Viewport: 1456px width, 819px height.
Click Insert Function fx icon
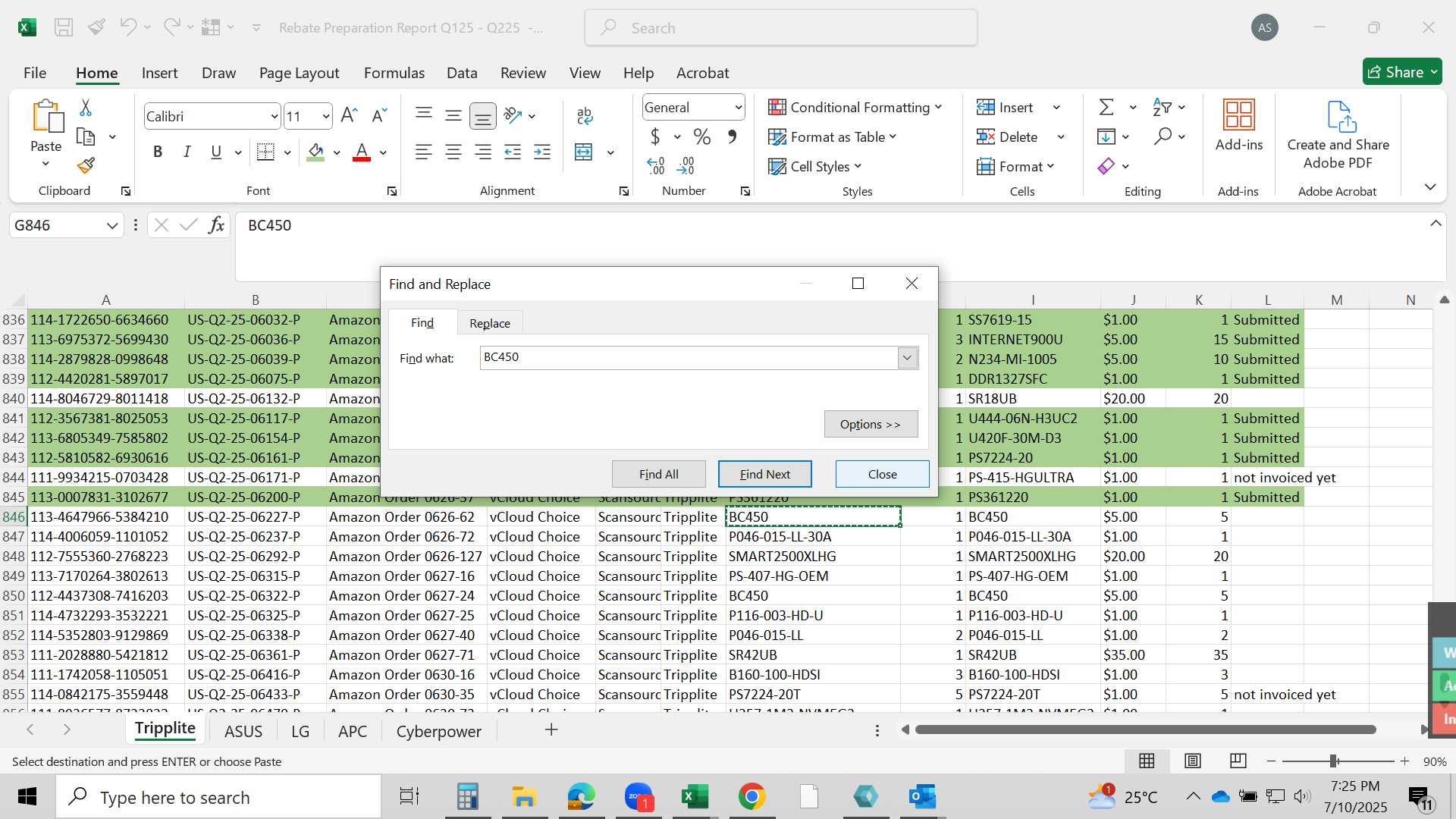tap(216, 225)
